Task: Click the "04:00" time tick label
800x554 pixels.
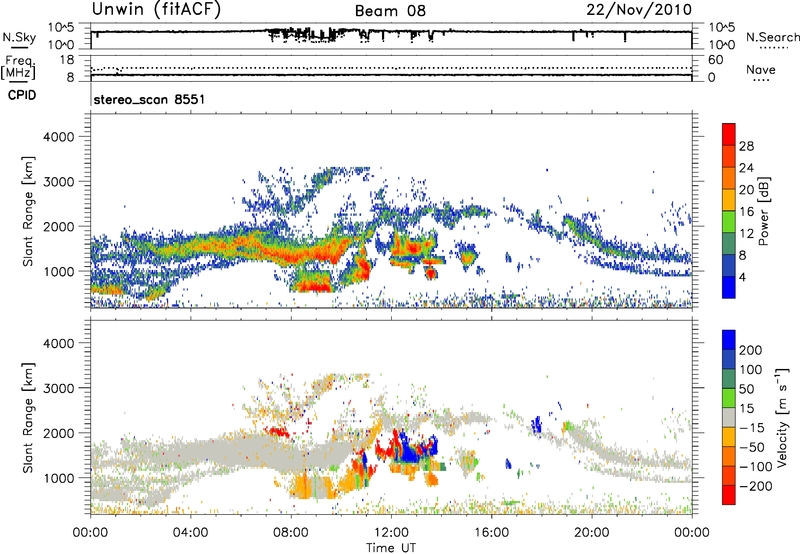Action: (190, 533)
